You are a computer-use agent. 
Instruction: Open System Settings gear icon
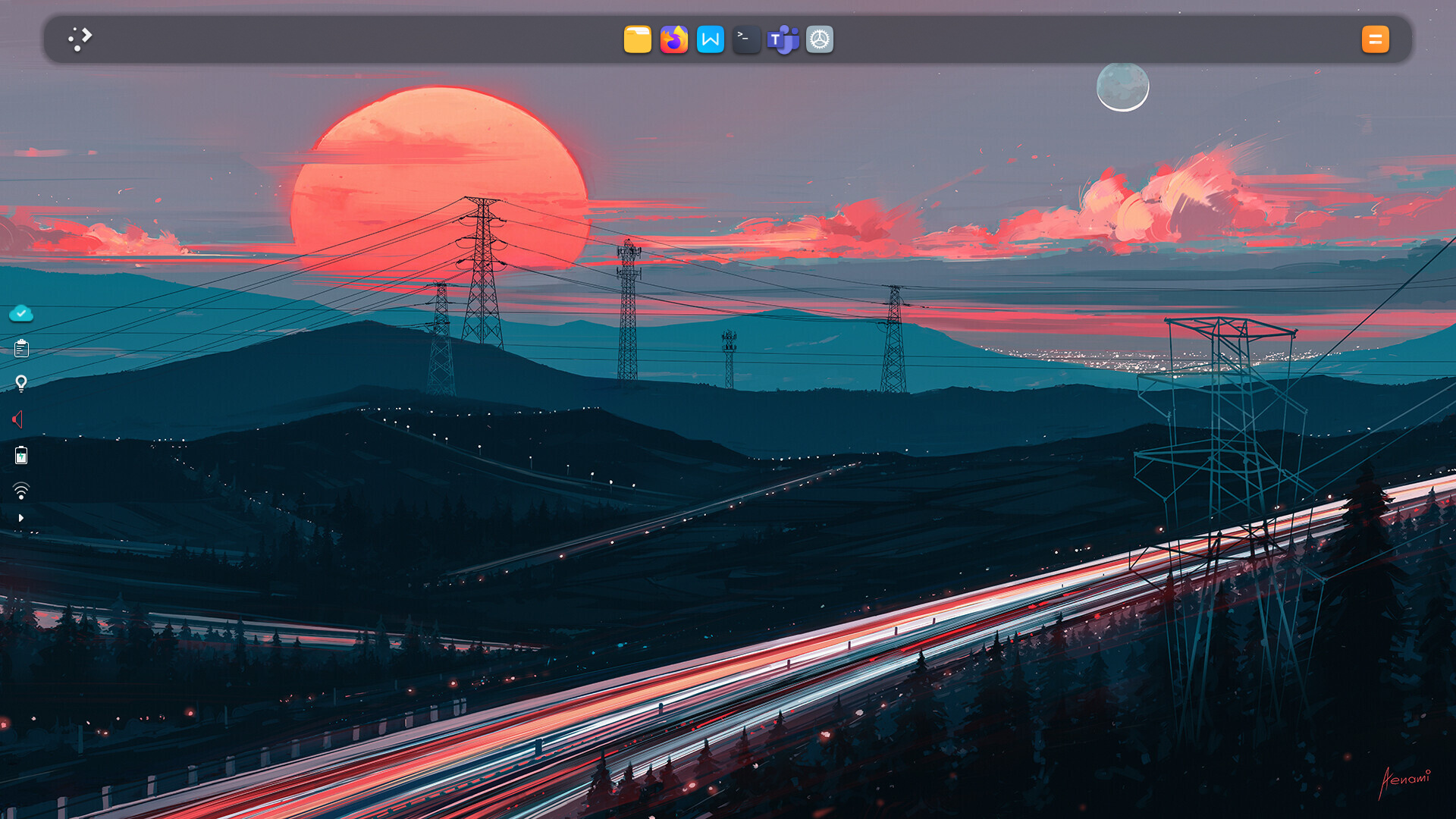pos(820,39)
